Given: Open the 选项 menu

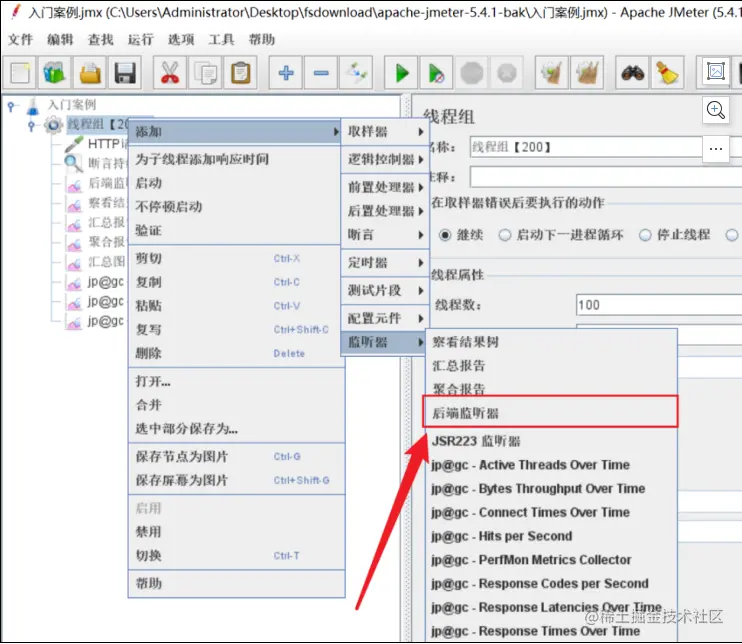Looking at the screenshot, I should (181, 39).
